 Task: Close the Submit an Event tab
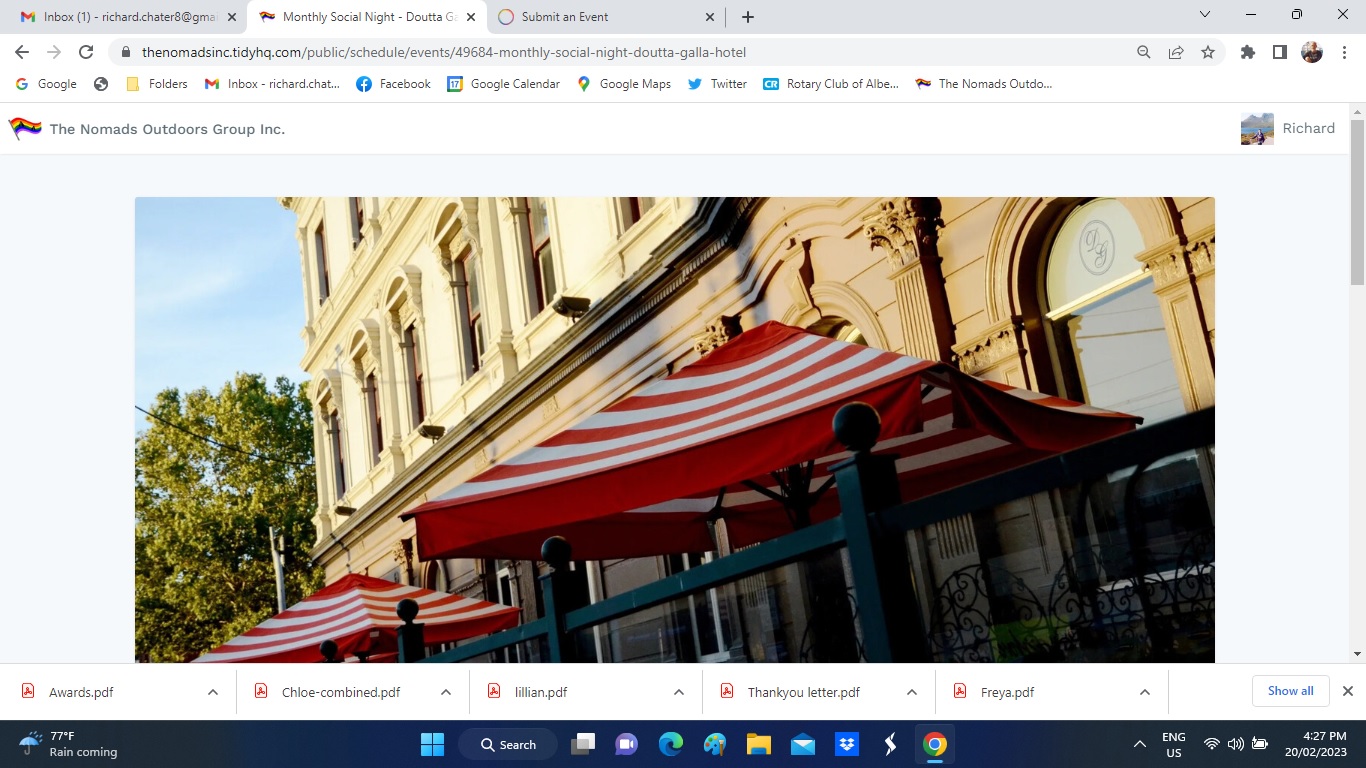point(710,17)
